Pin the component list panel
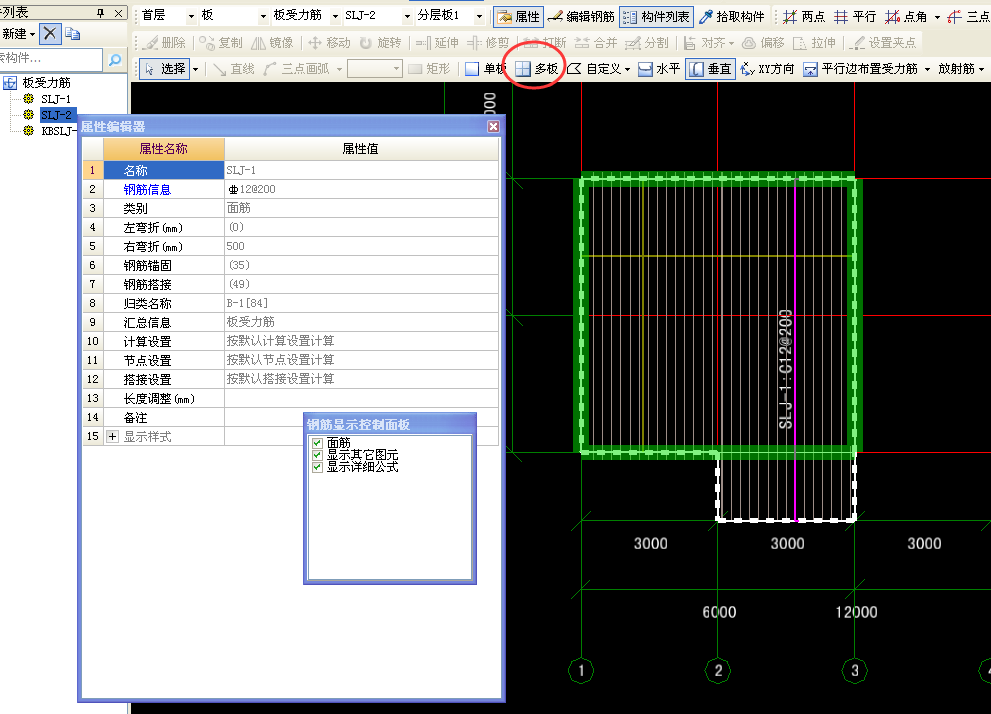 coord(101,13)
